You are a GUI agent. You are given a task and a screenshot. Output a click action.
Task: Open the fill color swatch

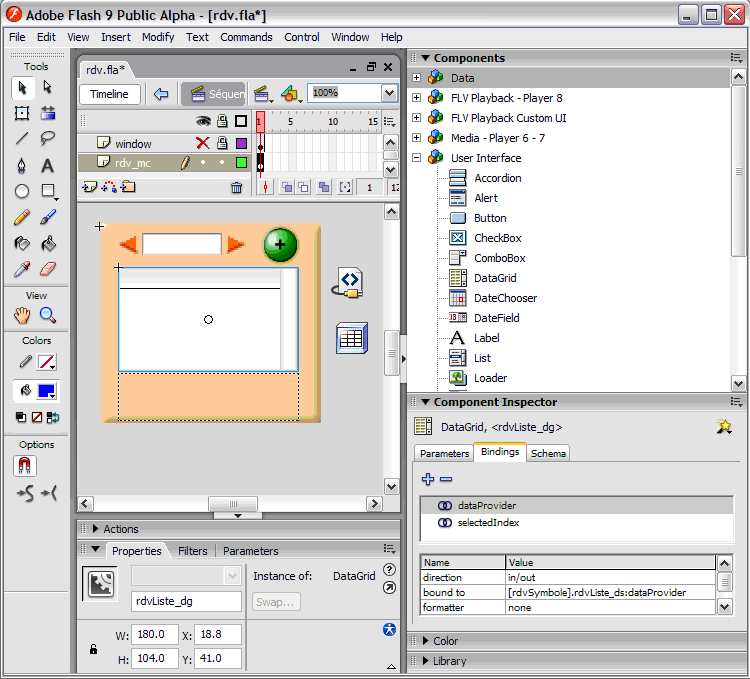47,391
